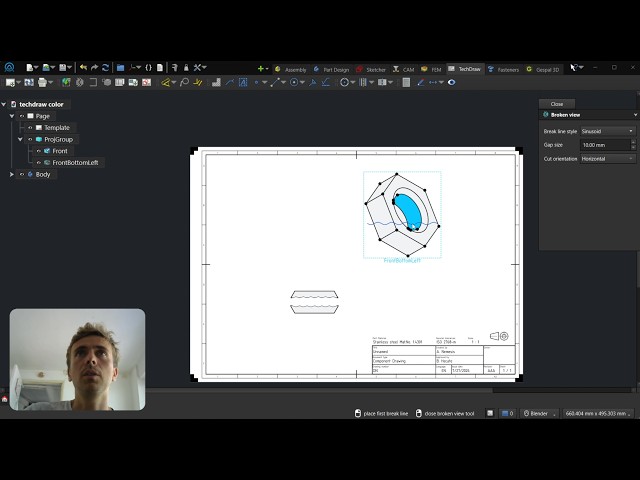
Task: Collapse the ProjGroup tree node
Action: tap(20, 140)
